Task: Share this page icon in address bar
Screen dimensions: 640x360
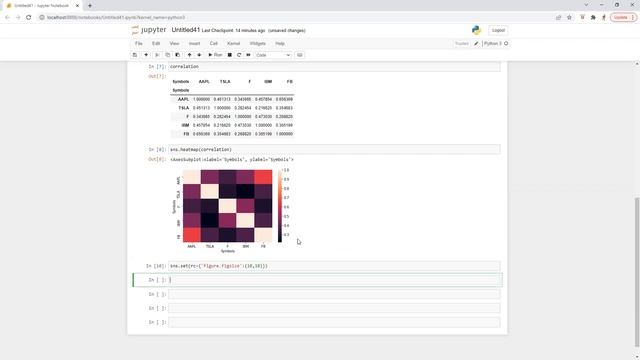Action: click(x=558, y=18)
